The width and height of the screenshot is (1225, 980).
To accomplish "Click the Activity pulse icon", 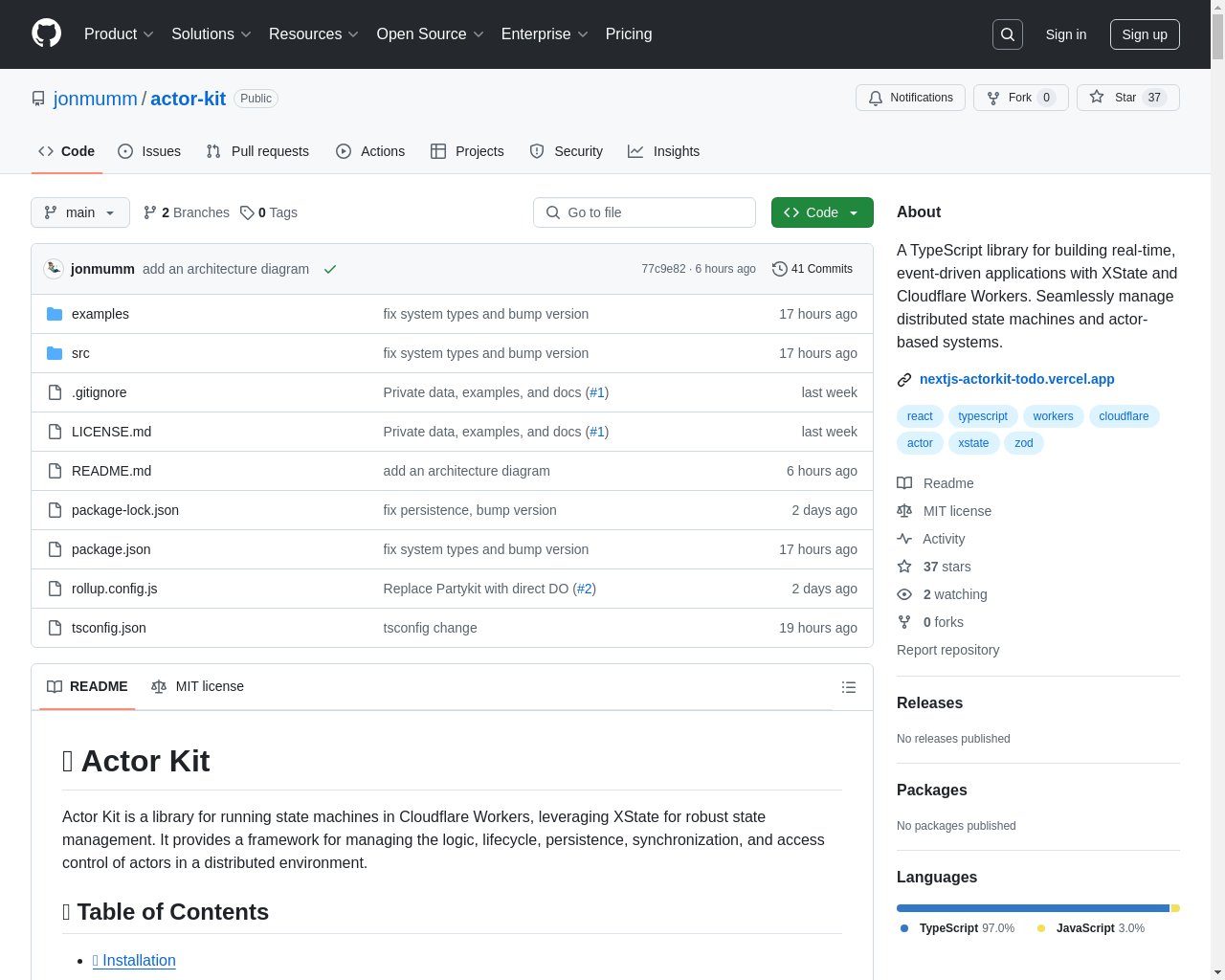I will click(904, 539).
